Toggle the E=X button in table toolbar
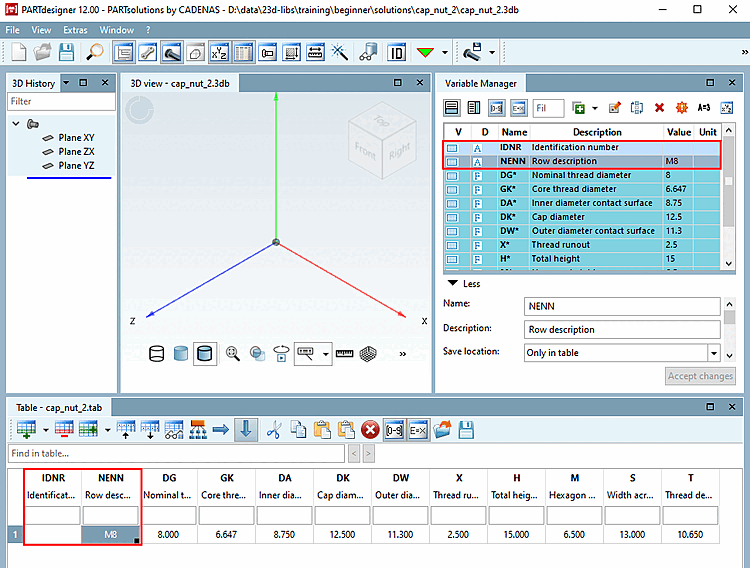The height and width of the screenshot is (568, 750). point(418,429)
